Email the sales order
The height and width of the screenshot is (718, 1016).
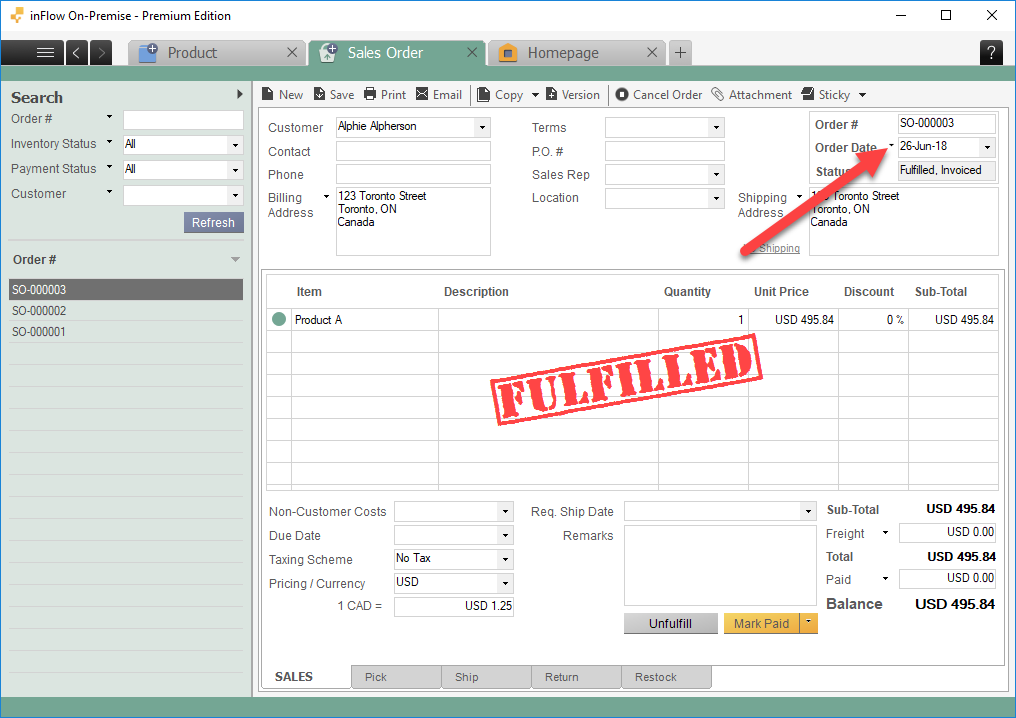tap(422, 95)
